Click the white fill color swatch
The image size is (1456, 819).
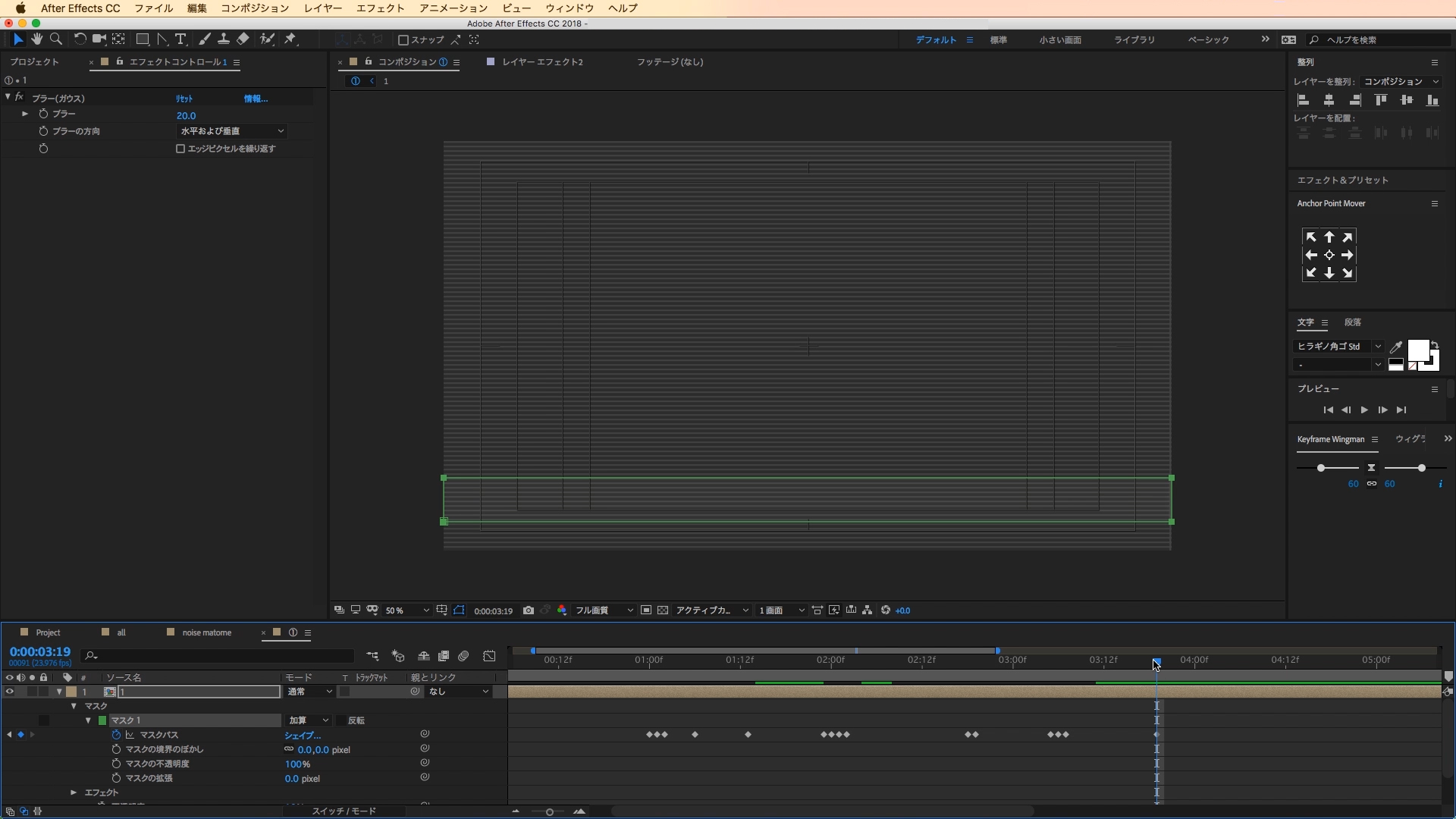pos(1417,350)
